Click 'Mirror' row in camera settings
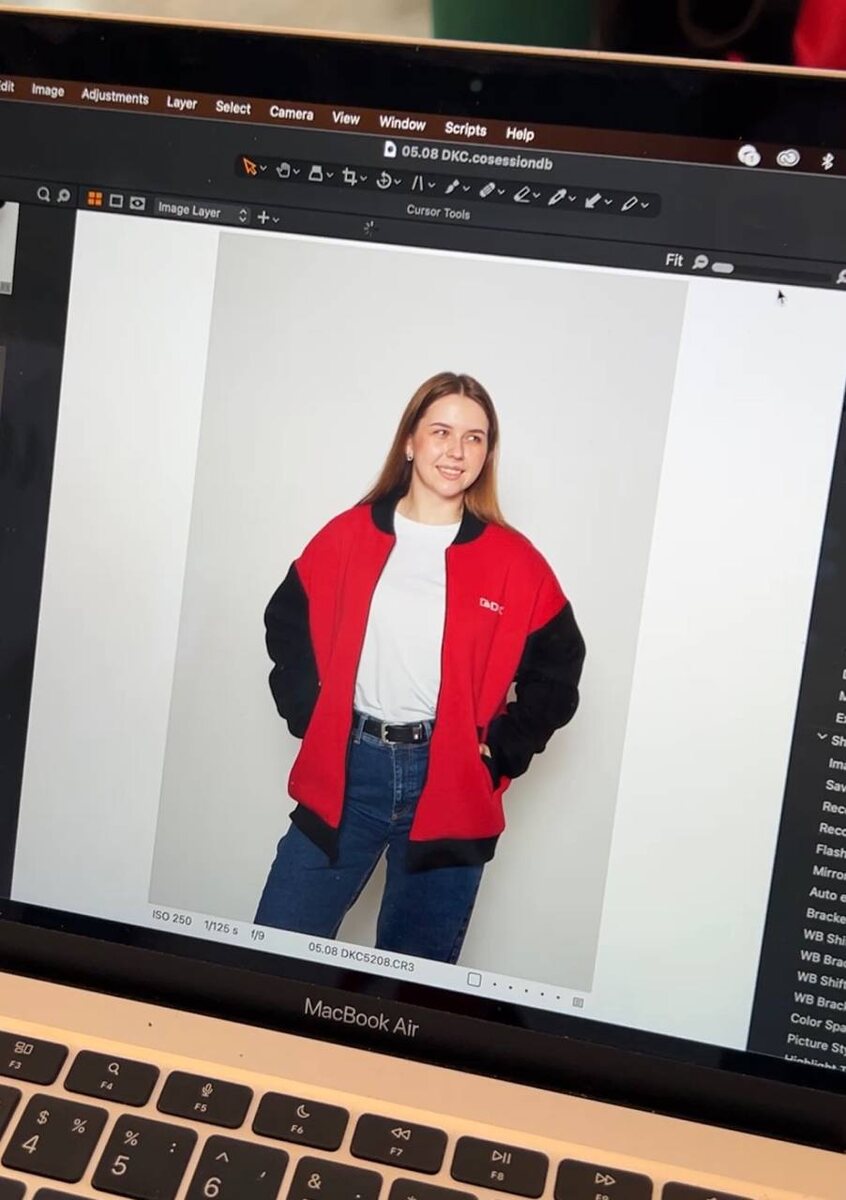 (x=827, y=873)
